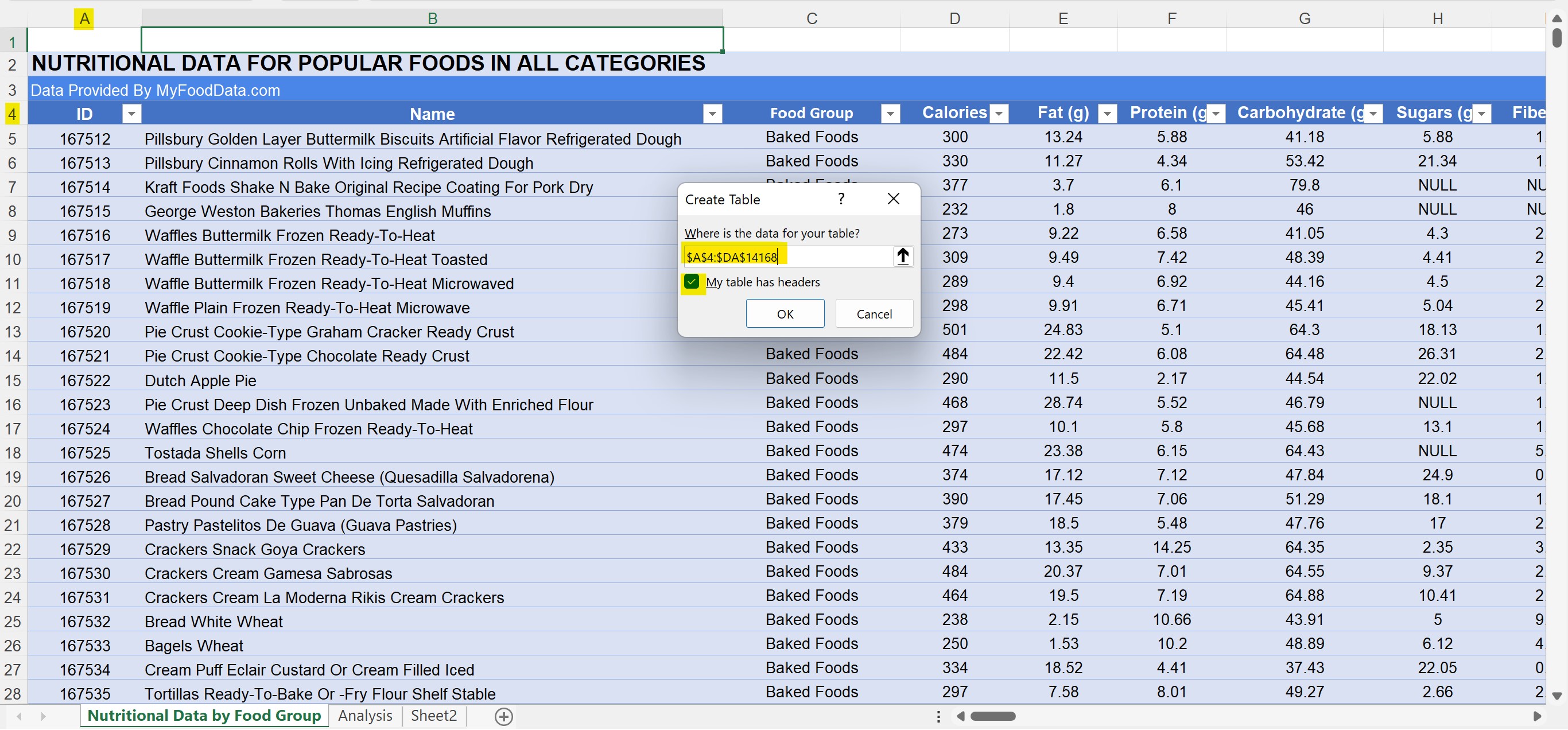Expand the Calories column filter
This screenshot has height=730, width=1568.
coord(999,114)
